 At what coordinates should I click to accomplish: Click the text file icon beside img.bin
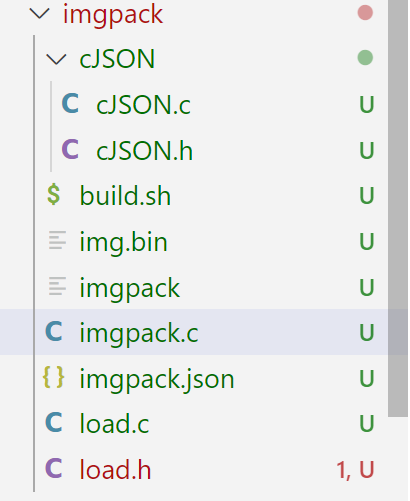[x=57, y=240]
